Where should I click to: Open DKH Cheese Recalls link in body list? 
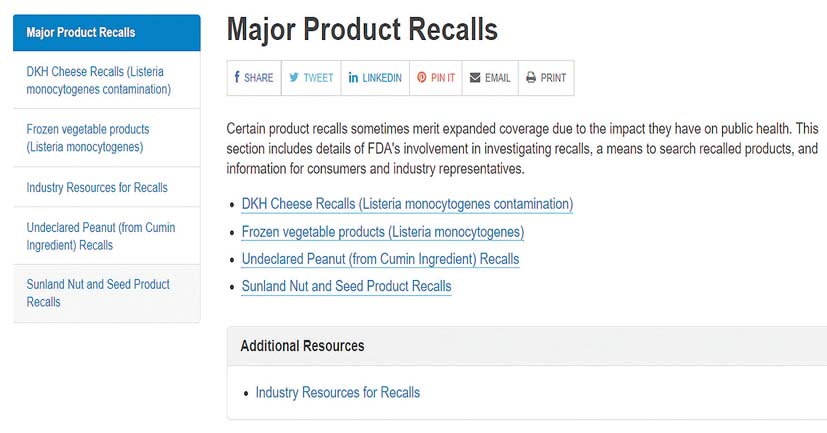pos(407,204)
